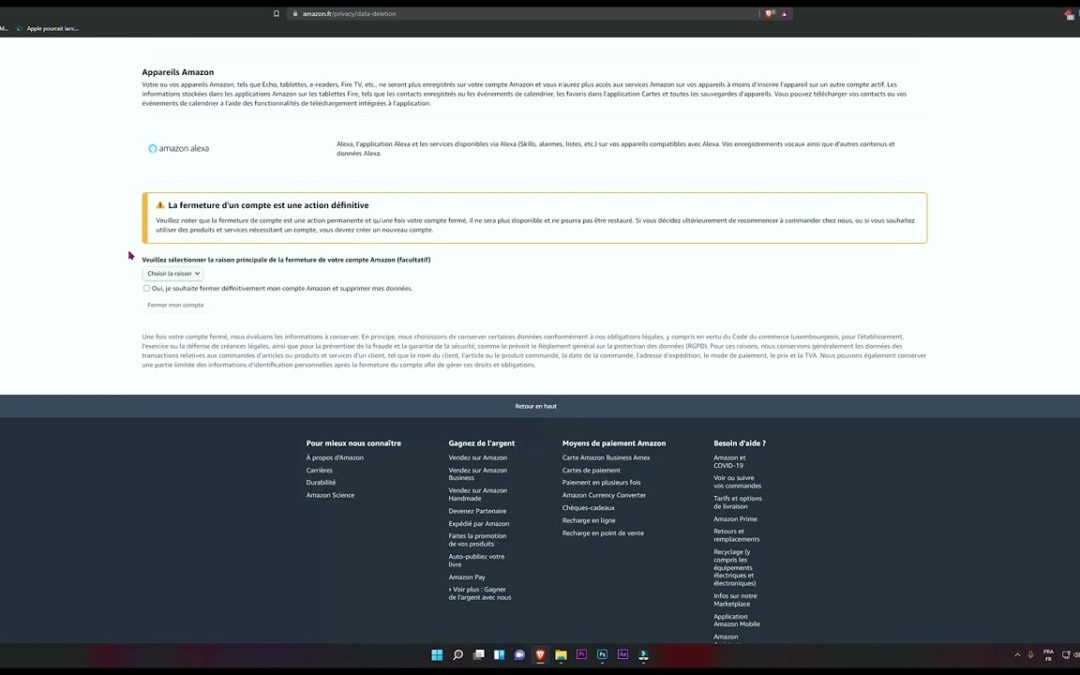Click the microphone tray icon
This screenshot has height=675, width=1080.
(x=1031, y=655)
